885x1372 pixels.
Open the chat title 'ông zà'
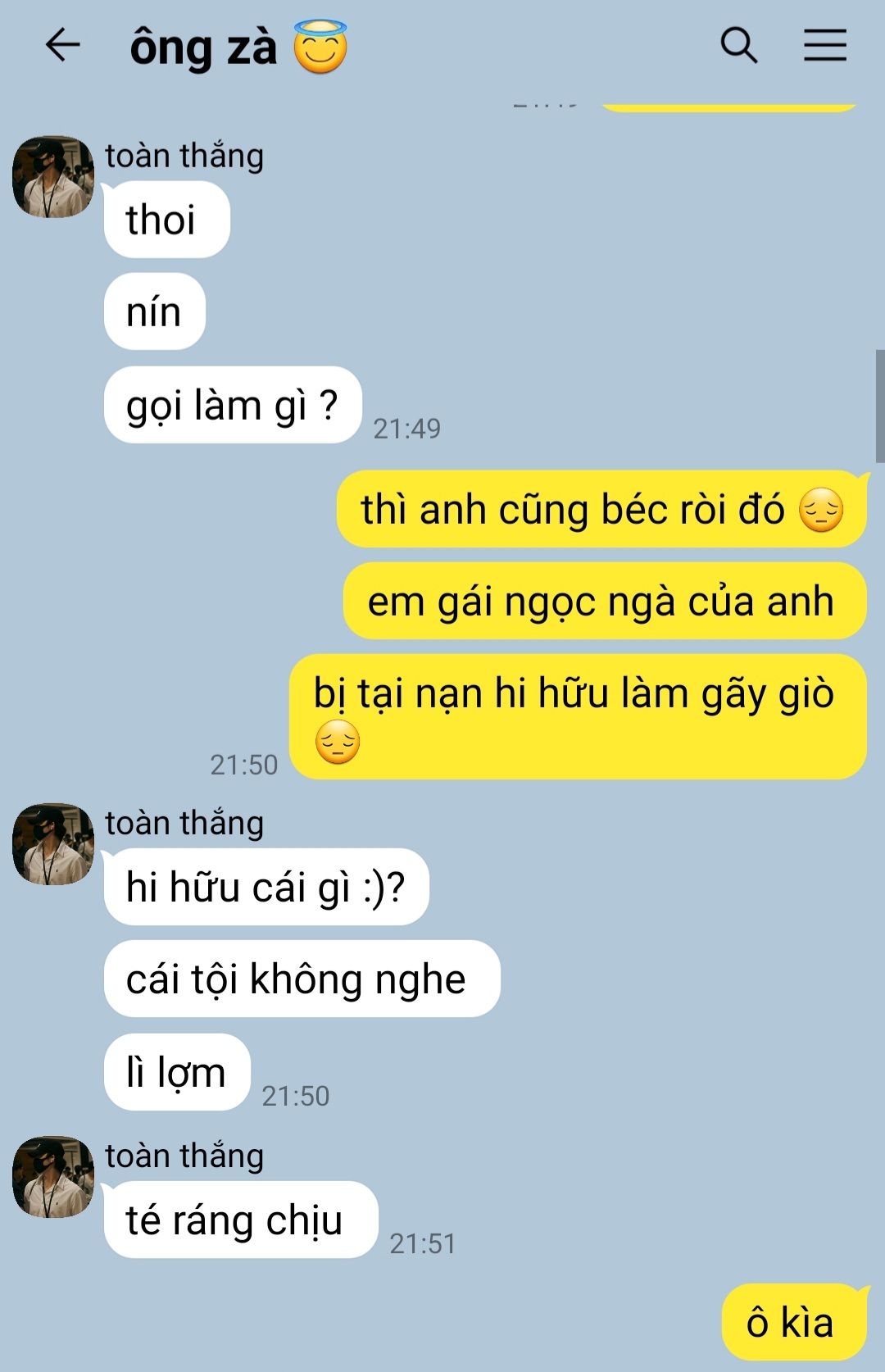pyautogui.click(x=203, y=48)
